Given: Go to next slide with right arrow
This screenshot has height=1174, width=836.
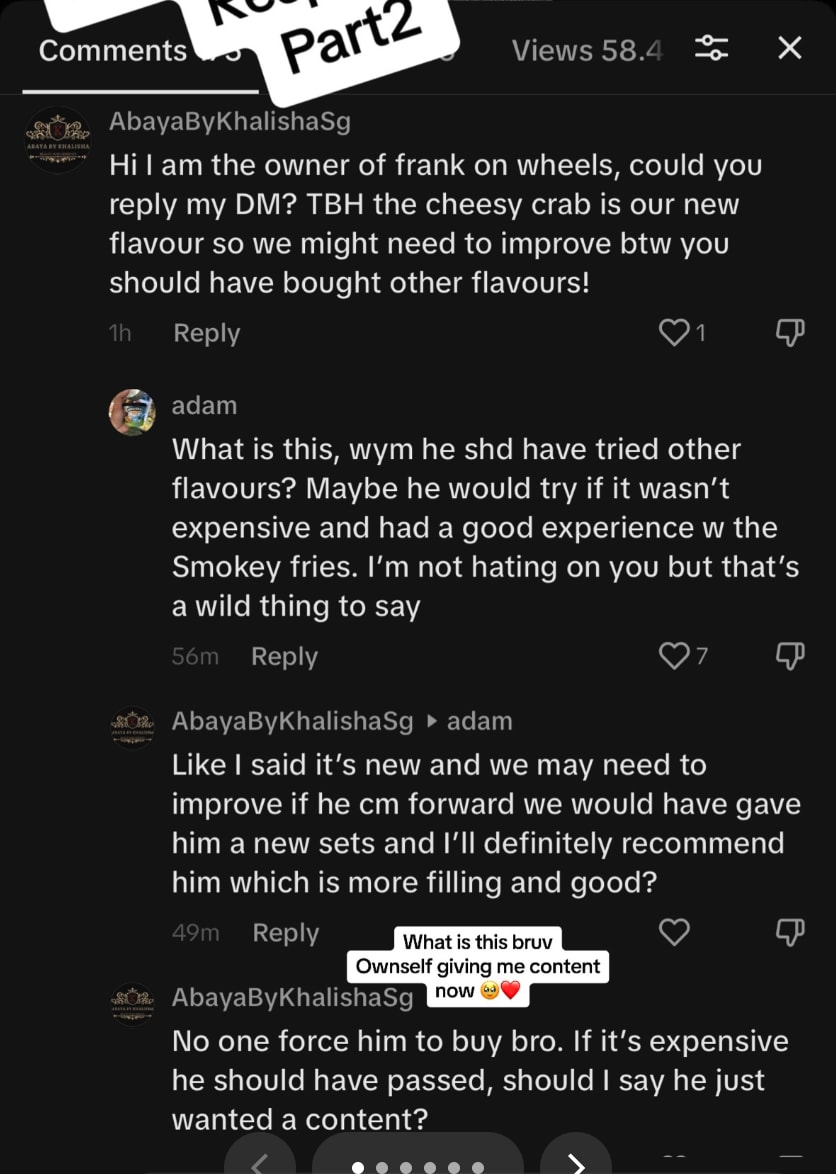Looking at the screenshot, I should 576,1160.
